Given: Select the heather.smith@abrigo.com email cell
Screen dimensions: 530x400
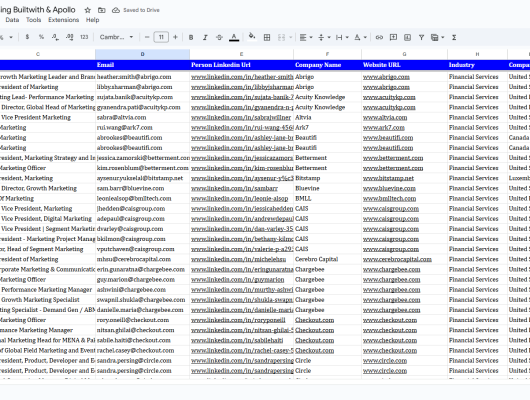Looking at the screenshot, I should [142, 77].
